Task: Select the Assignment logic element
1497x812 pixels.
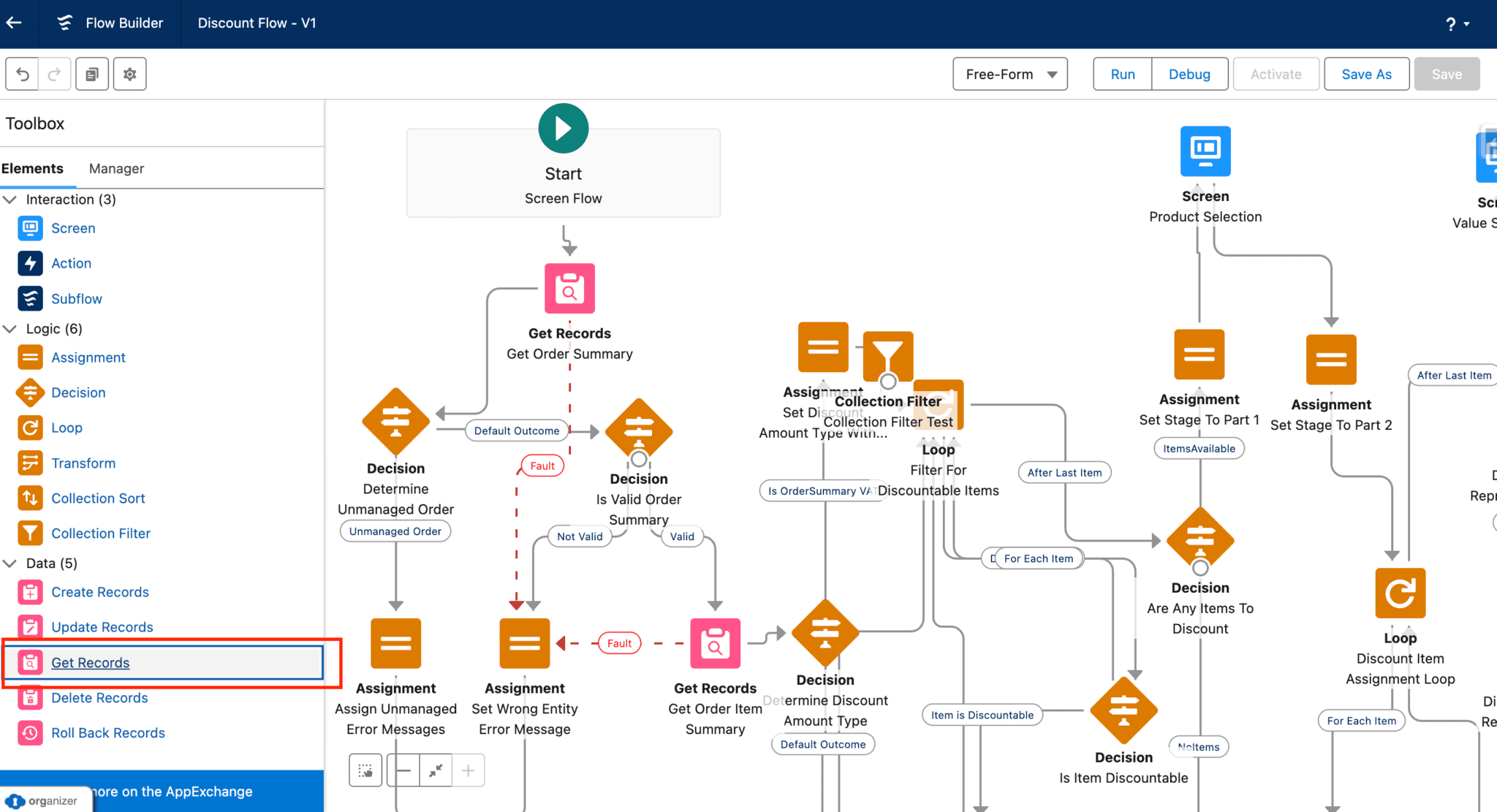Action: point(88,357)
